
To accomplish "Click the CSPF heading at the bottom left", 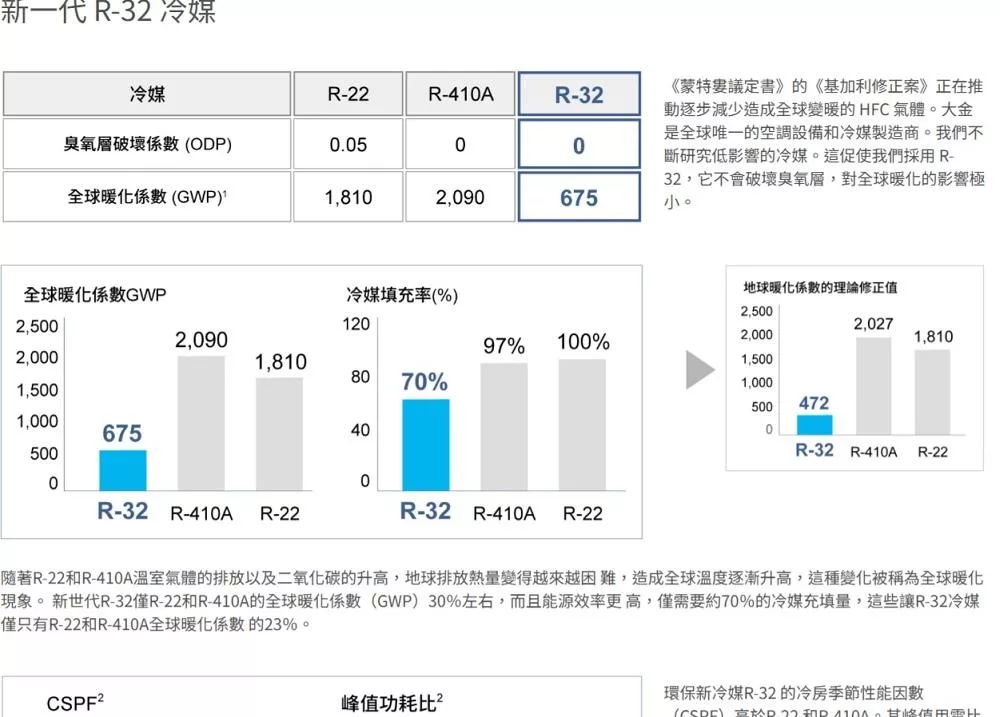I will click(x=76, y=704).
